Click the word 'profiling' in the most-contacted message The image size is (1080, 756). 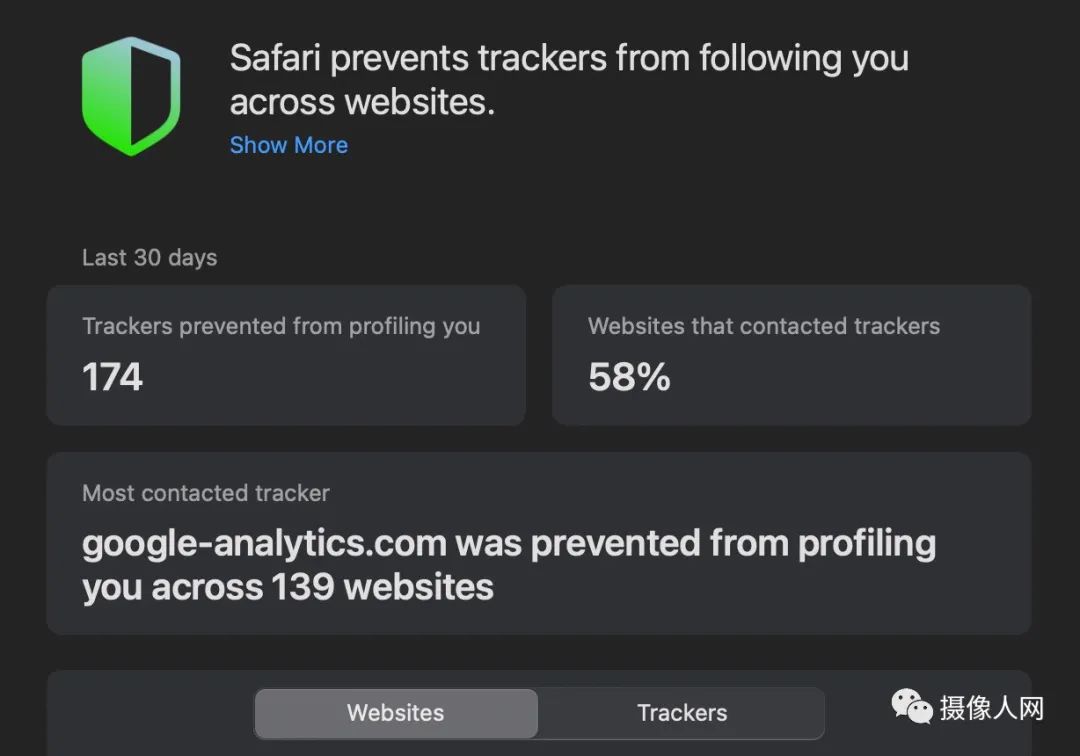(x=867, y=543)
